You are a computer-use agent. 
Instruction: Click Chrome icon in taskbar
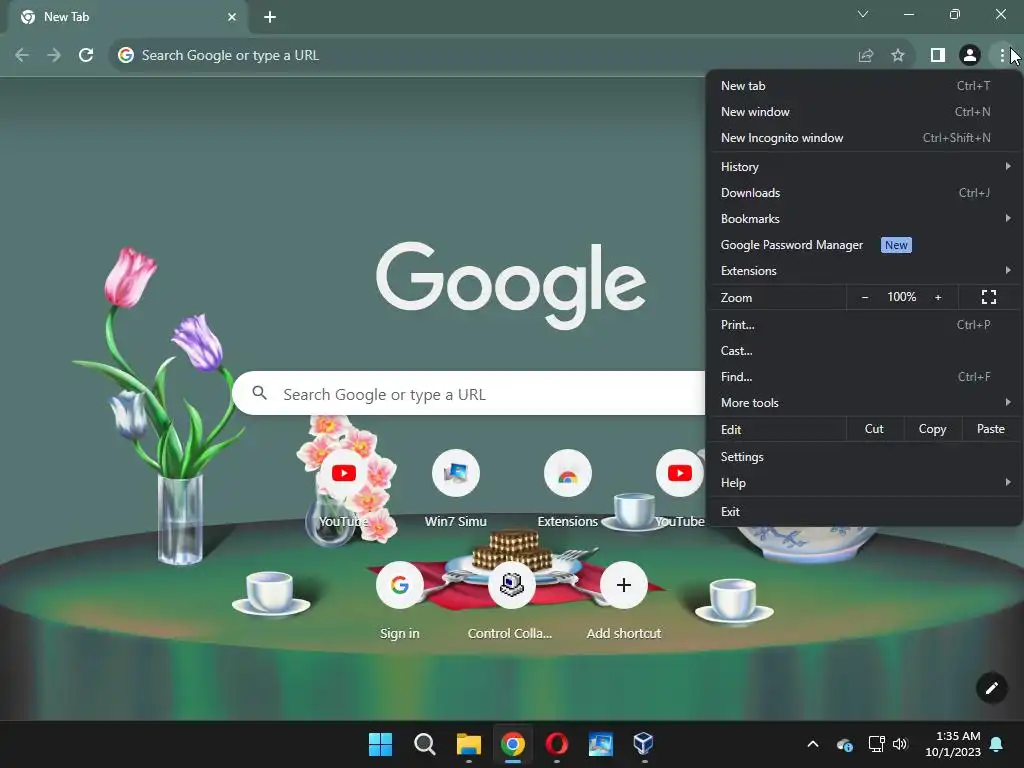(513, 744)
